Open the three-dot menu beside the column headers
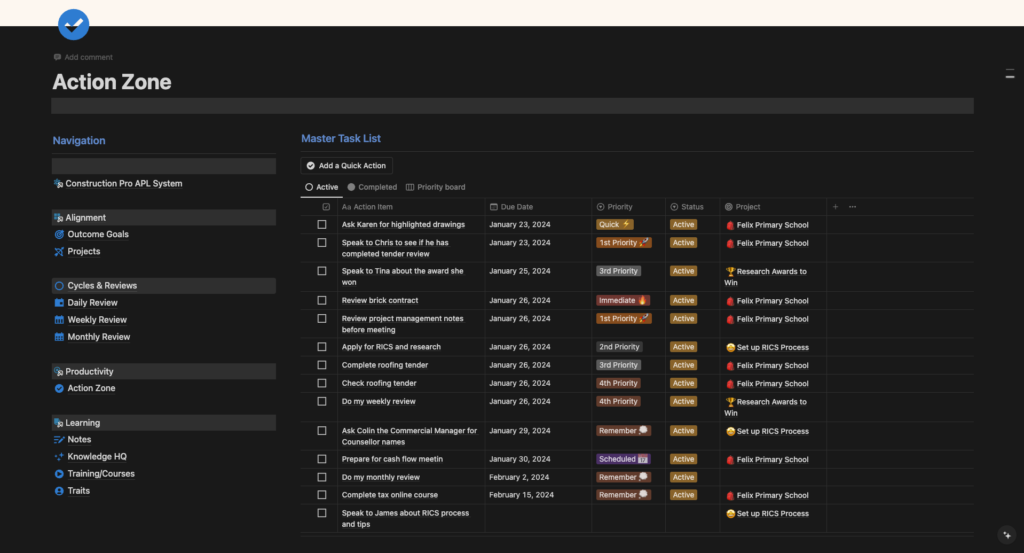 click(852, 207)
